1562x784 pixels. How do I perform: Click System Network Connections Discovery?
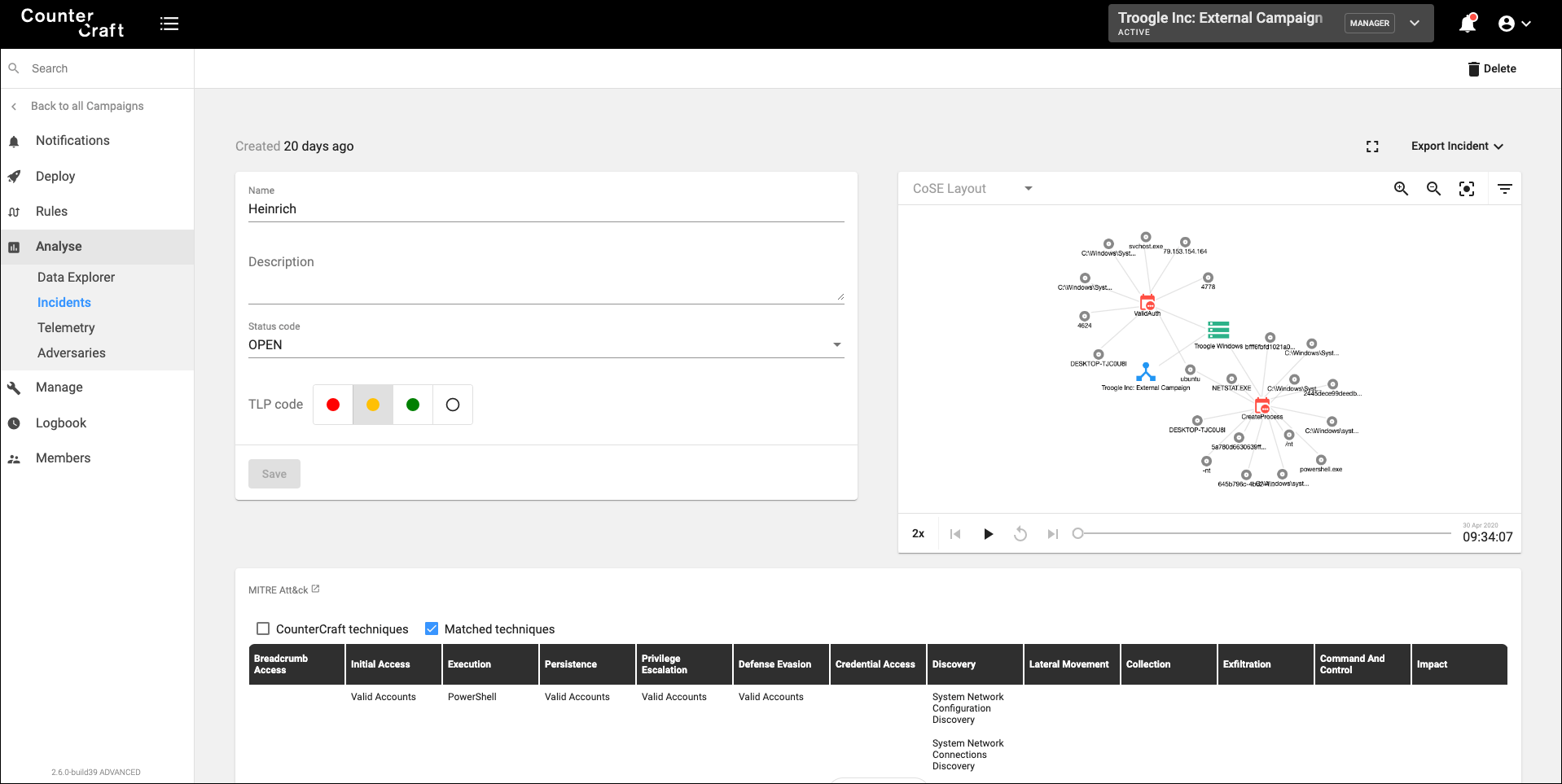pos(967,755)
